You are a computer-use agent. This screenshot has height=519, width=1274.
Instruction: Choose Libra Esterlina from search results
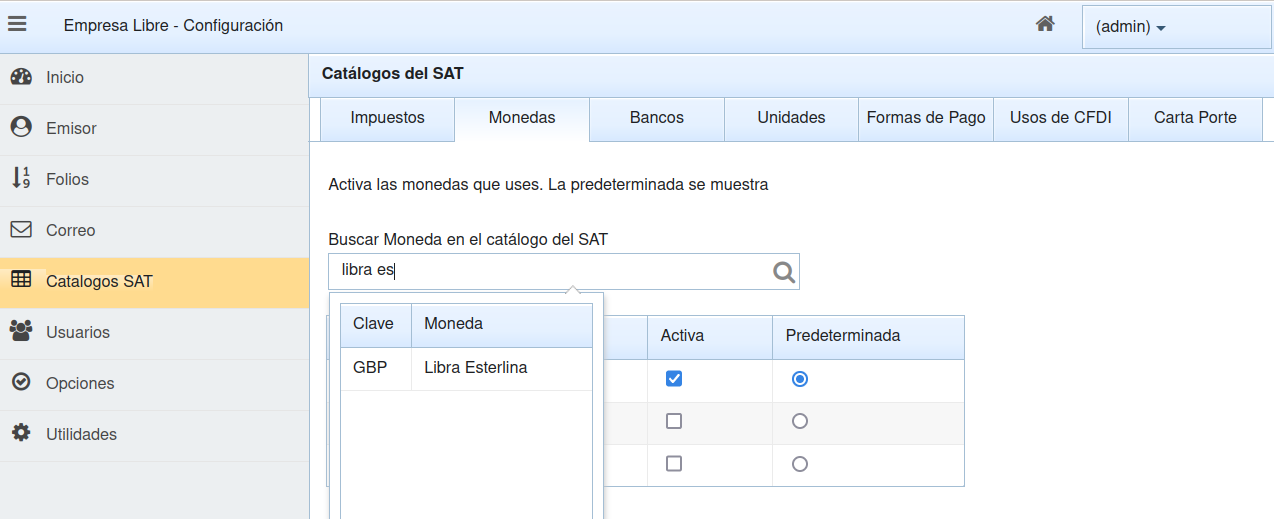475,368
